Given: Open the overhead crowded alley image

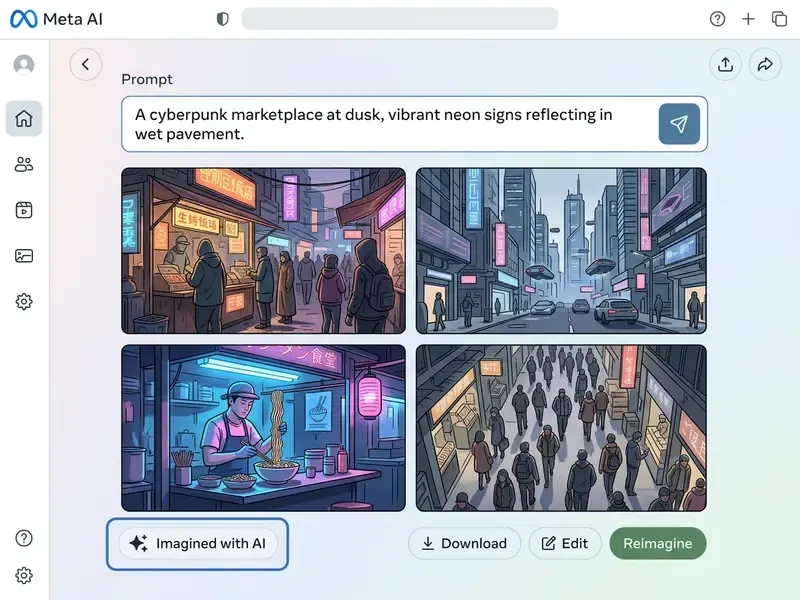Looking at the screenshot, I should click(x=561, y=428).
